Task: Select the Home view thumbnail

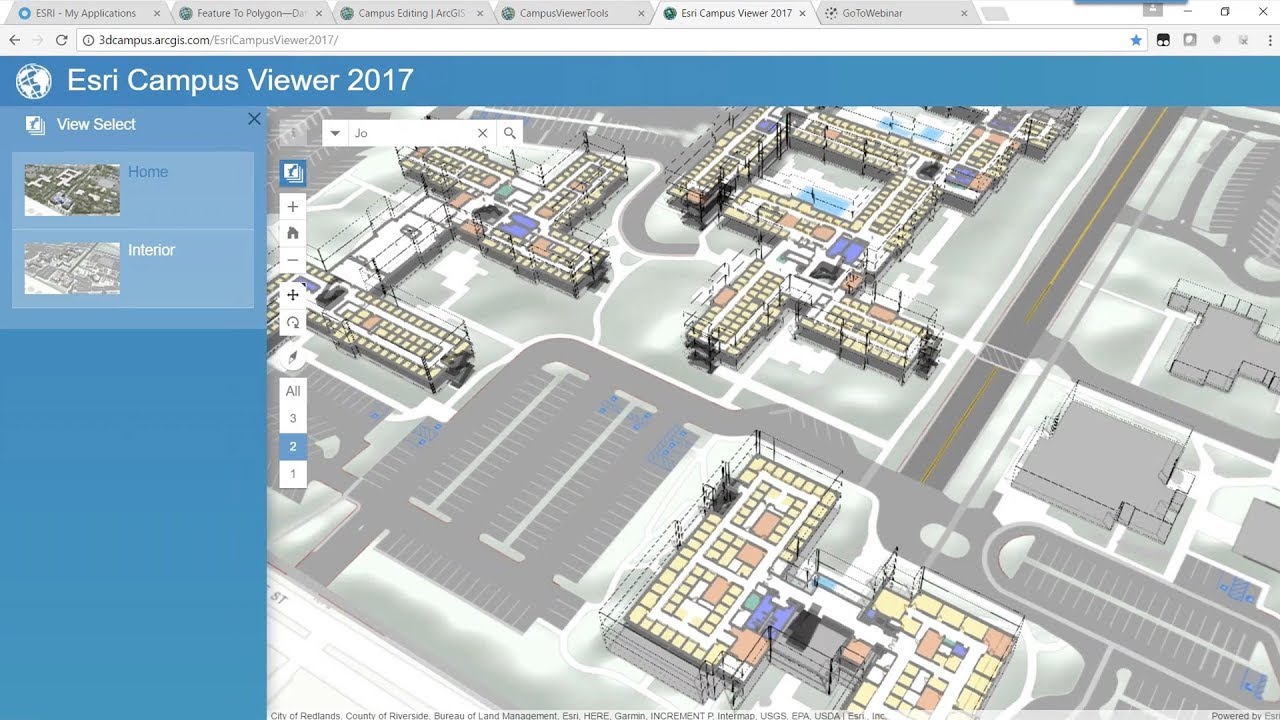Action: 72,190
